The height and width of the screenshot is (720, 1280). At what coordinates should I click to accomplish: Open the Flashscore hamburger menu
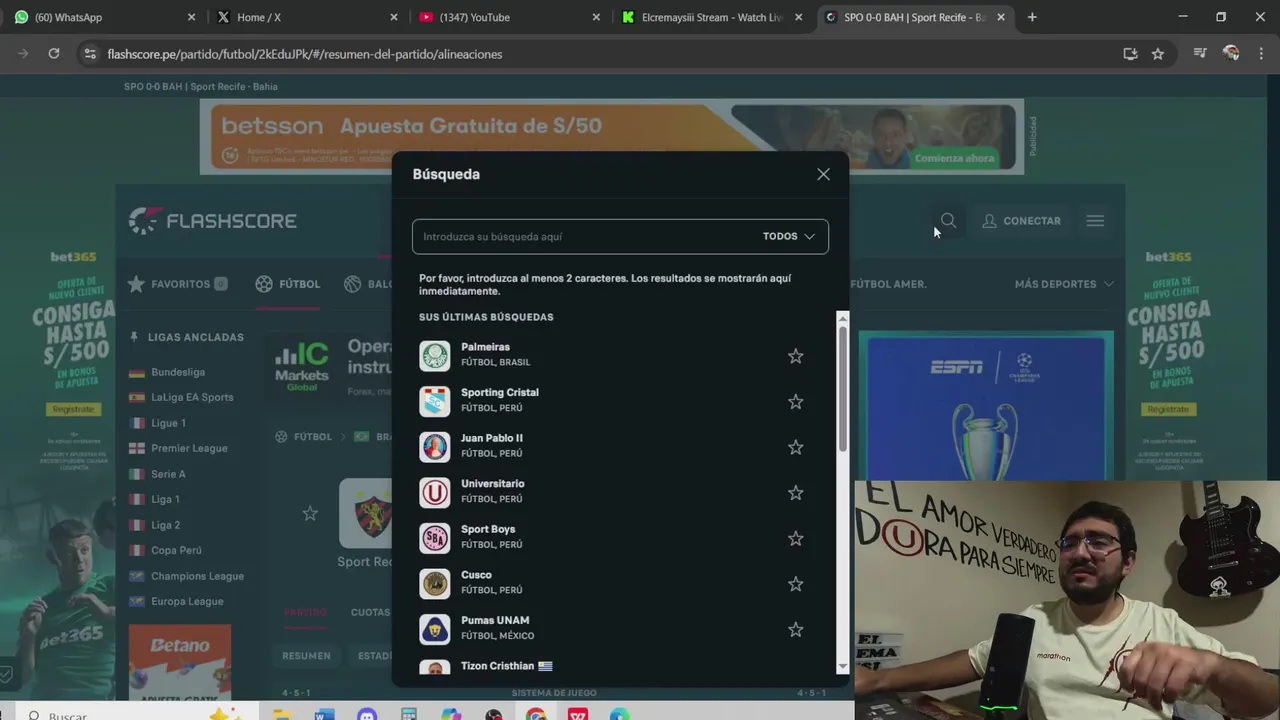[1095, 221]
